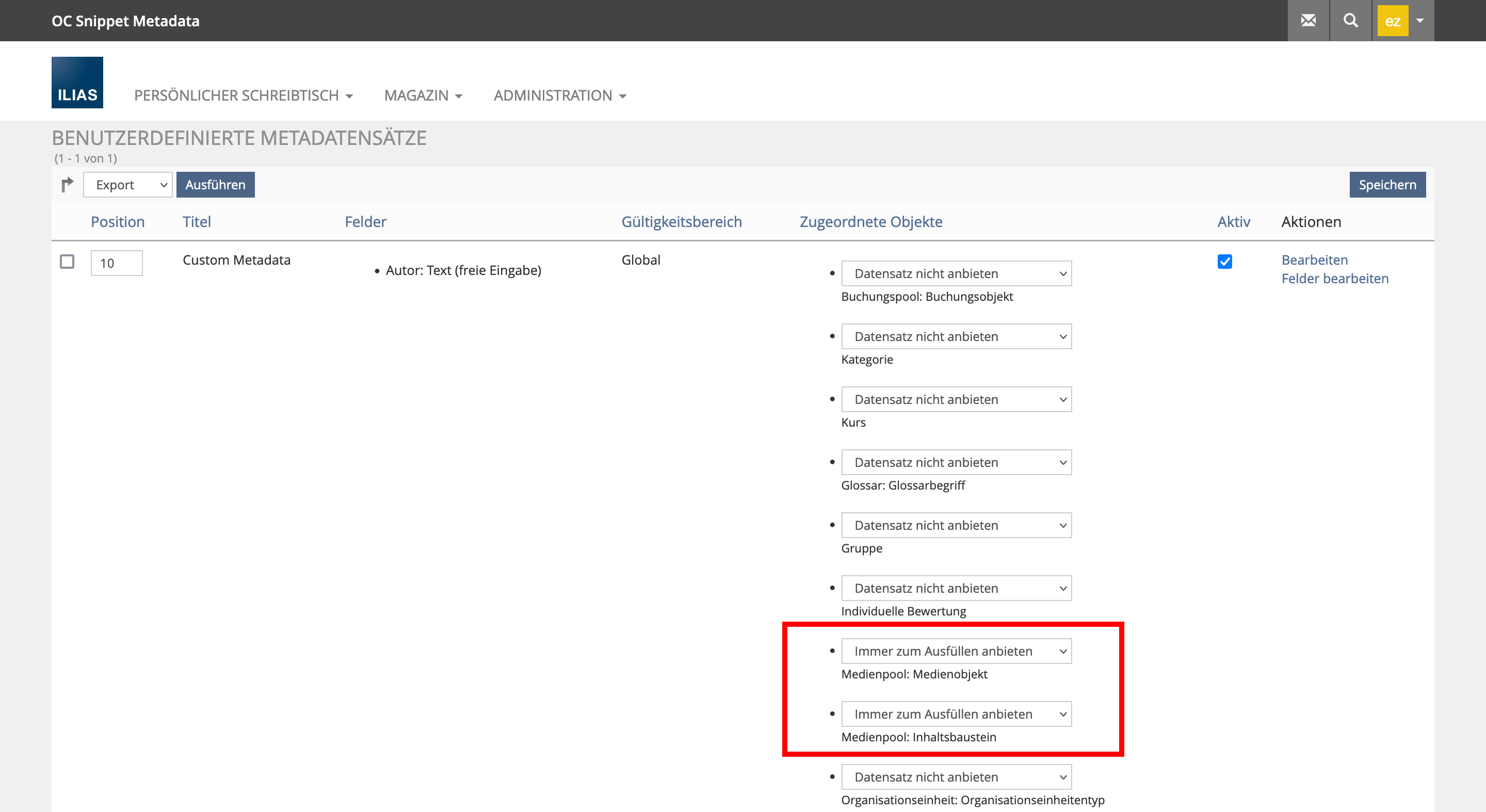Click the yellow ez user avatar
The height and width of the screenshot is (812, 1486).
pos(1392,21)
